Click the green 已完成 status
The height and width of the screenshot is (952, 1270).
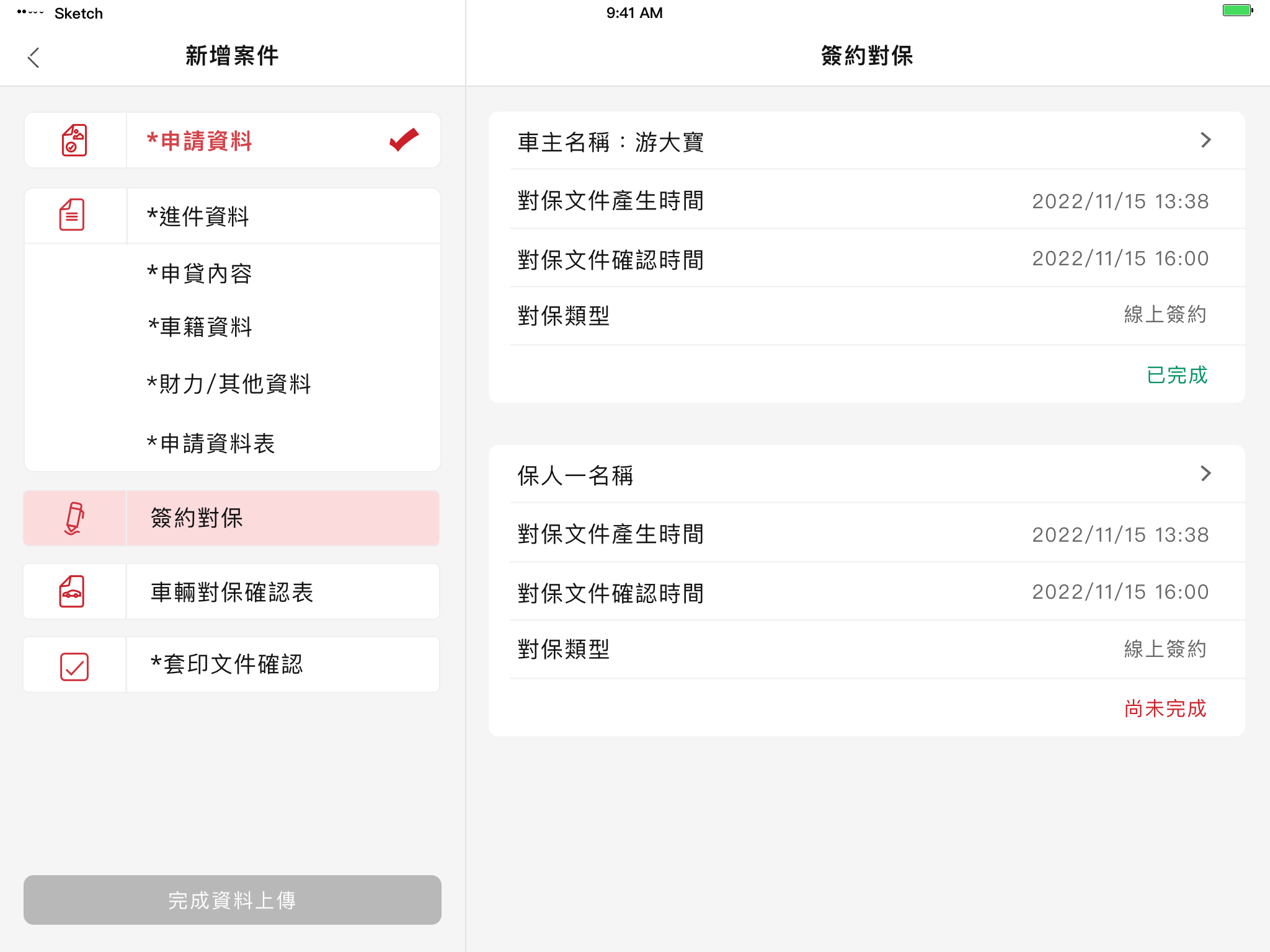(1177, 375)
